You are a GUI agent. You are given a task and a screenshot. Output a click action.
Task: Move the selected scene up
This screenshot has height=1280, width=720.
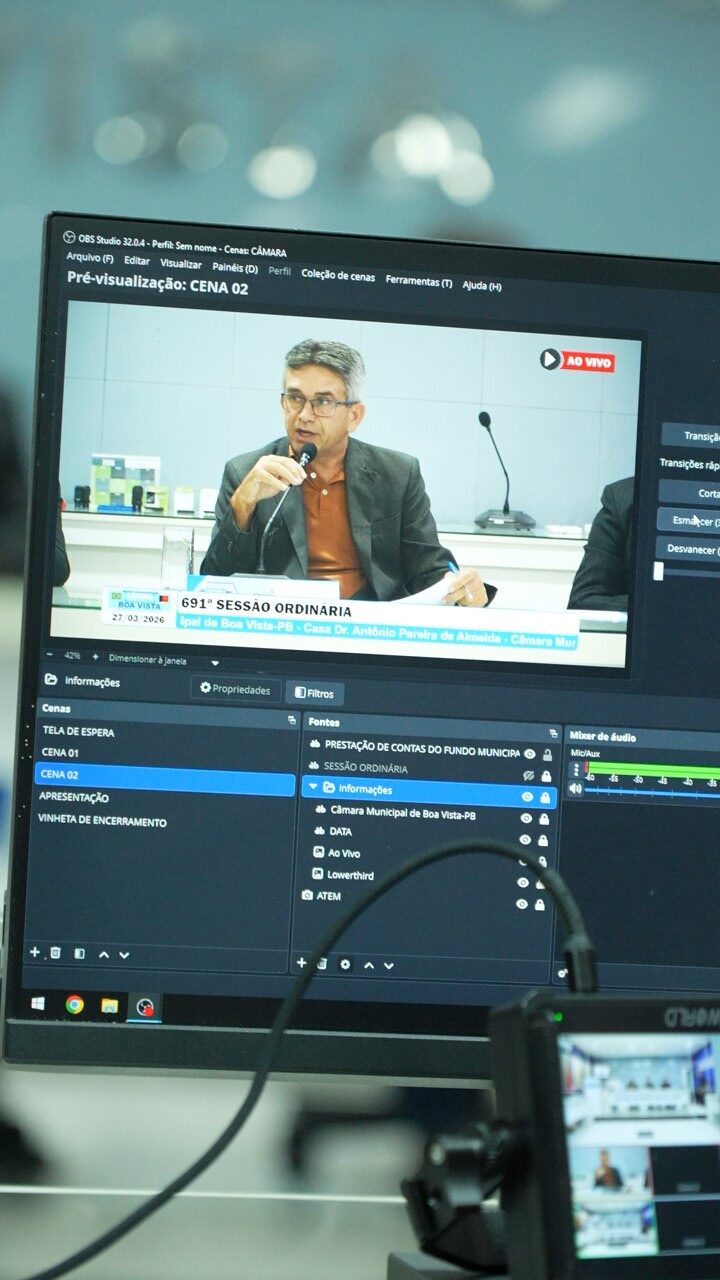(104, 955)
